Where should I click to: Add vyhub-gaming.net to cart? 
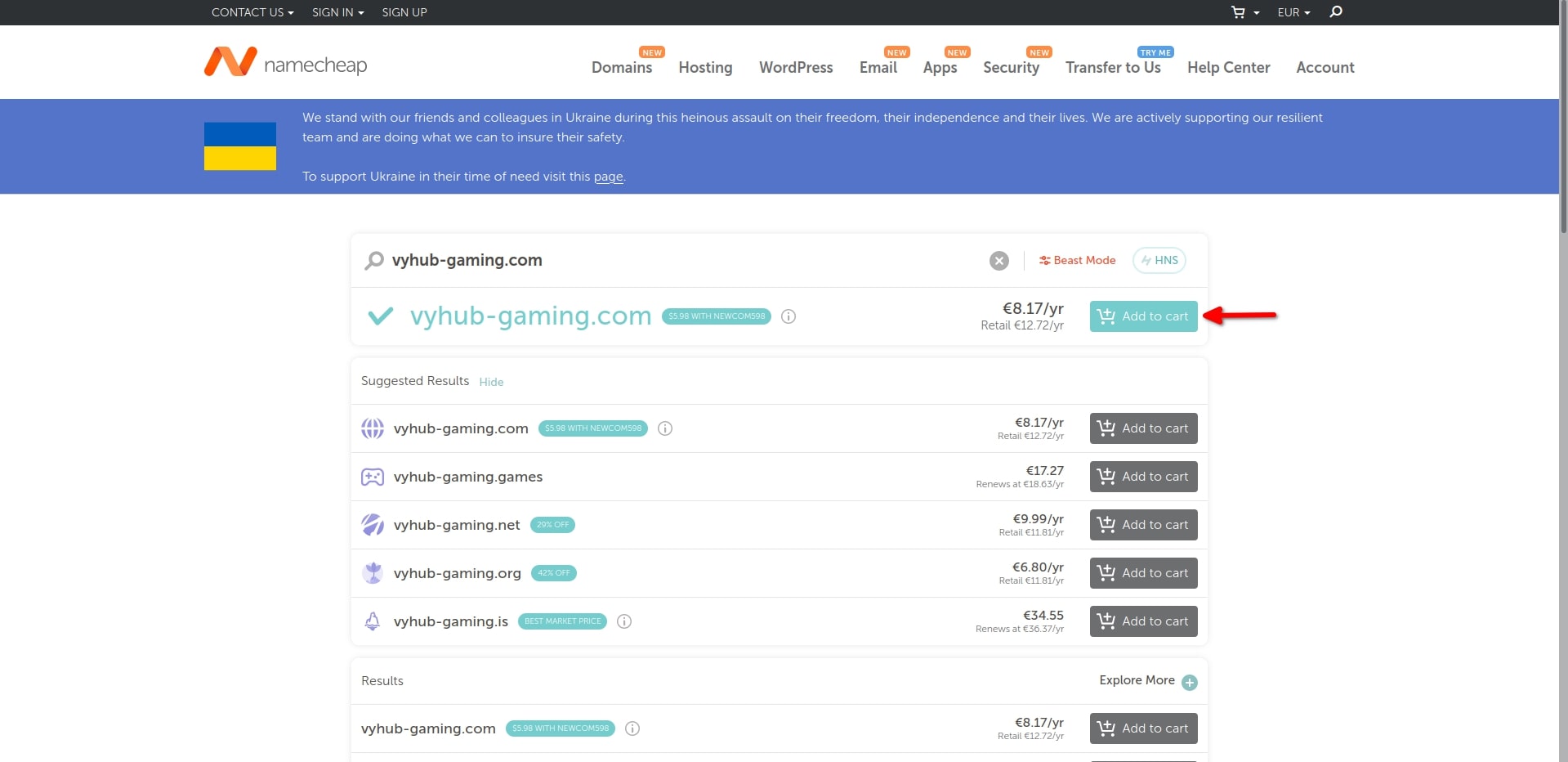(x=1143, y=525)
